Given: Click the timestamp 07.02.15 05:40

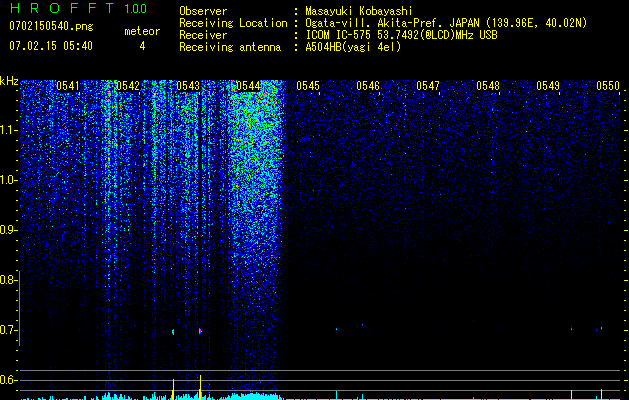Looking at the screenshot, I should 51,46.
